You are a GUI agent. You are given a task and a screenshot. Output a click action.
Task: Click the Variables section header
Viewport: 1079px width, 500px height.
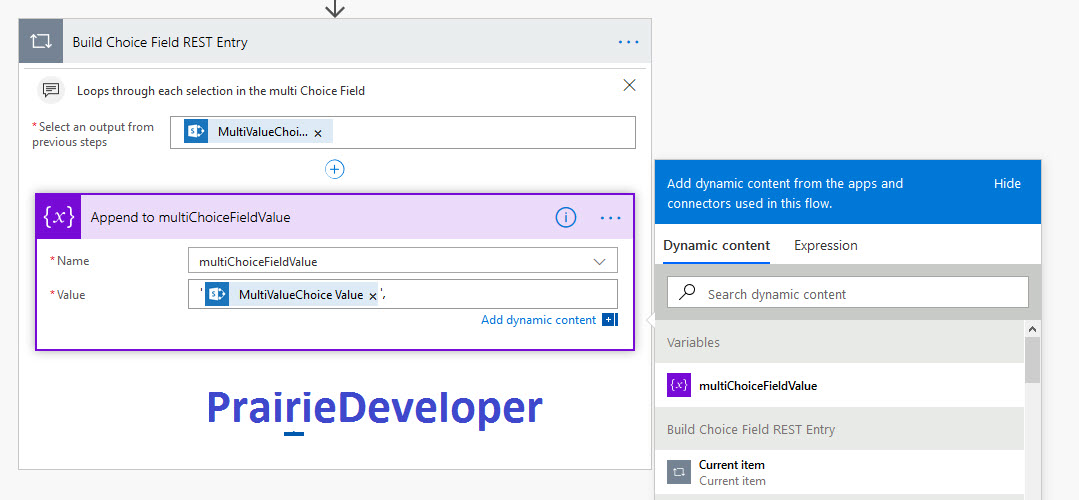pos(839,342)
